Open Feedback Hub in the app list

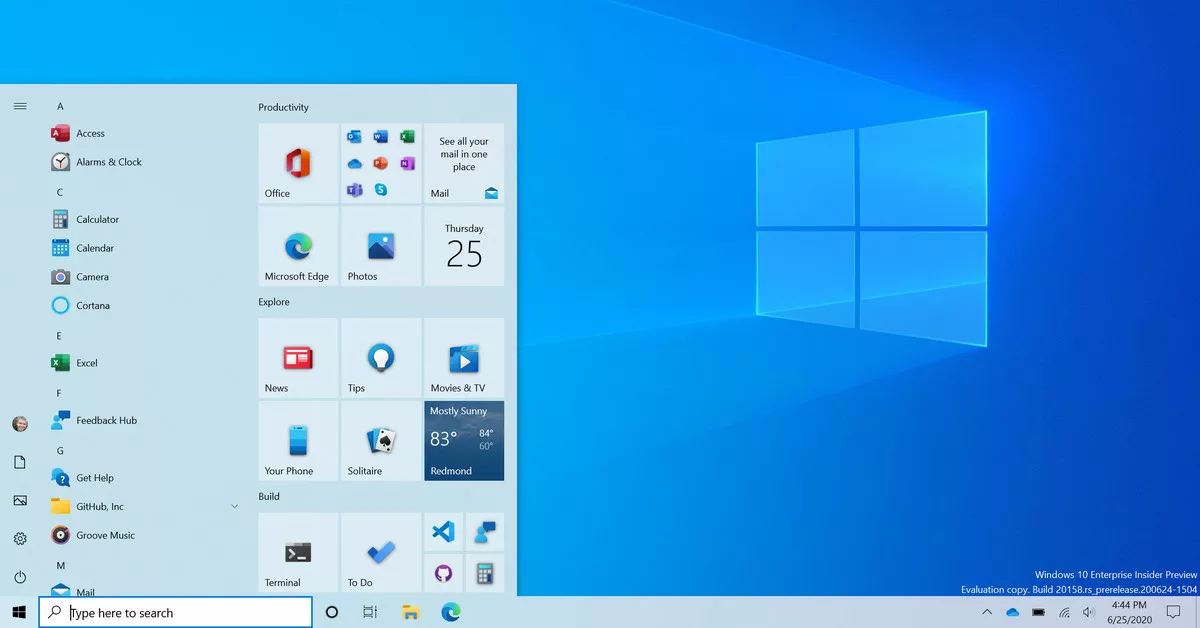(145, 420)
